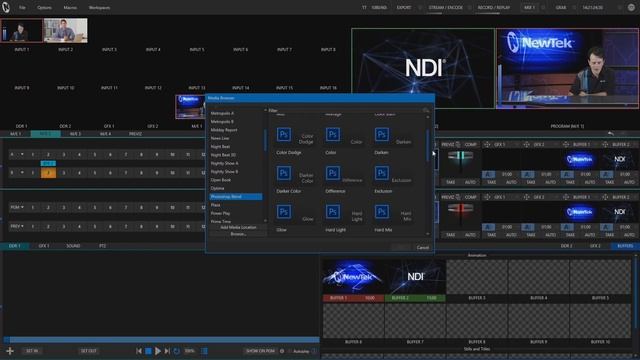Click the NDI BUFFER 2 thumbnail
The image size is (640, 360).
click(415, 277)
